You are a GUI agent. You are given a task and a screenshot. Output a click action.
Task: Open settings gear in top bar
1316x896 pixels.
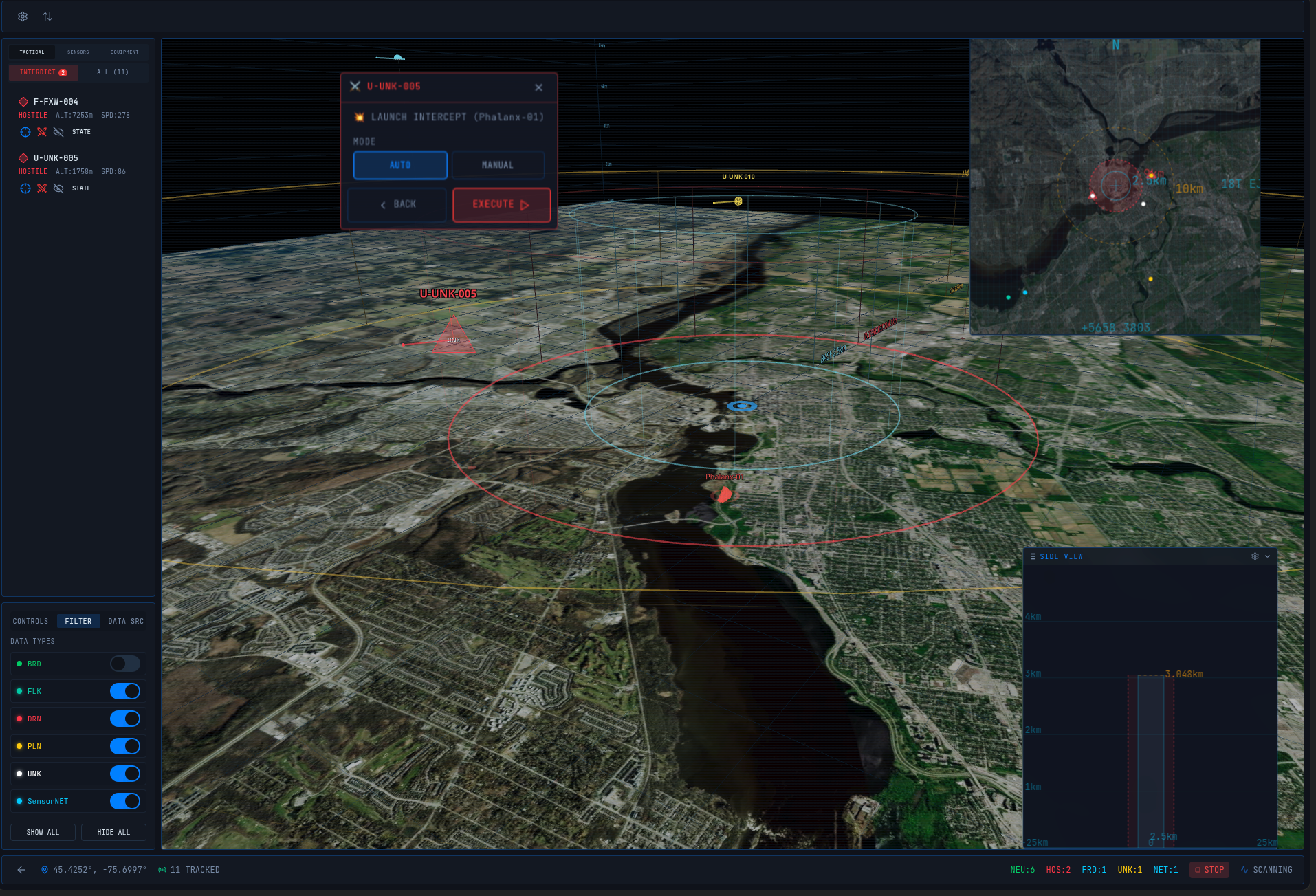tap(23, 17)
